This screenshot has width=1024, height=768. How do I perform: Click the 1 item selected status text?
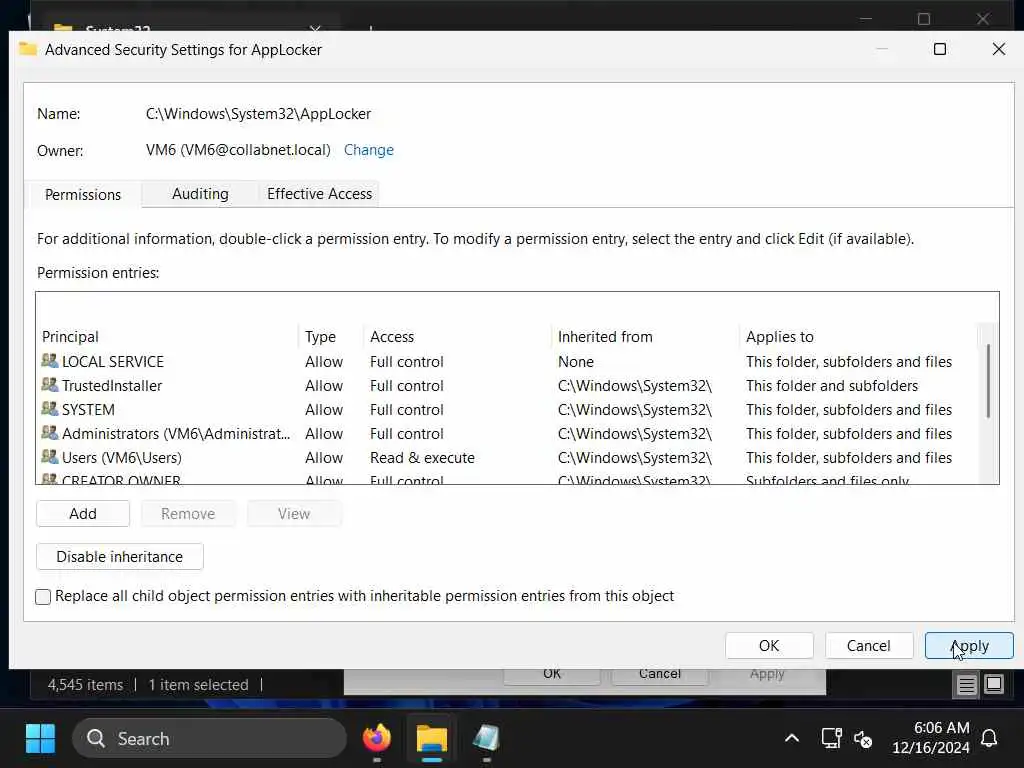click(199, 684)
